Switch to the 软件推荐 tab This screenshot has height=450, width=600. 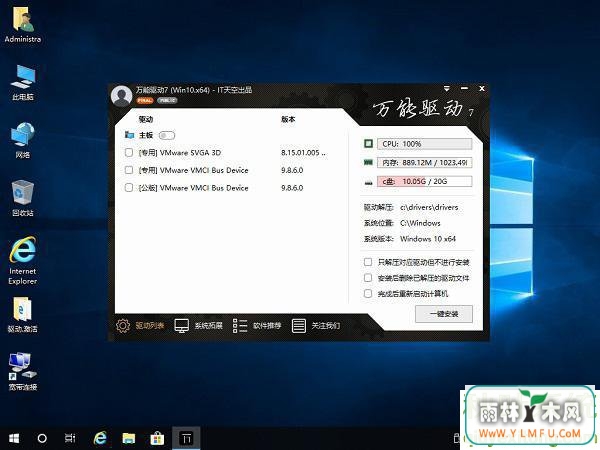click(x=257, y=326)
